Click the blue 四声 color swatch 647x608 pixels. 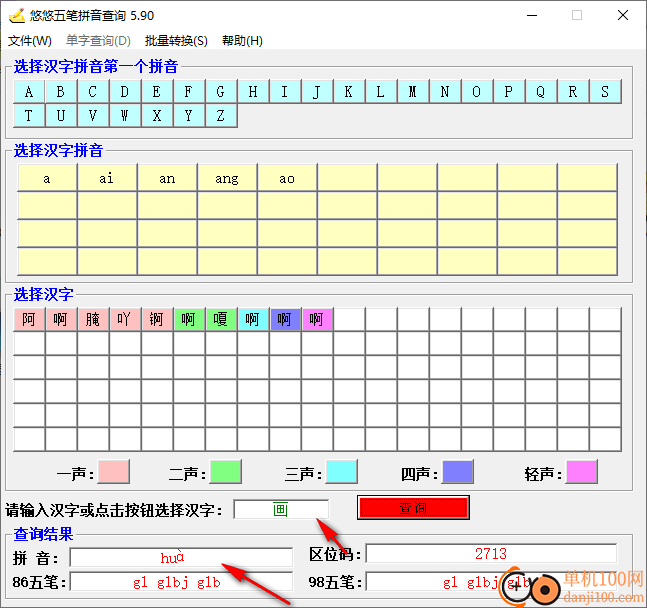(458, 472)
